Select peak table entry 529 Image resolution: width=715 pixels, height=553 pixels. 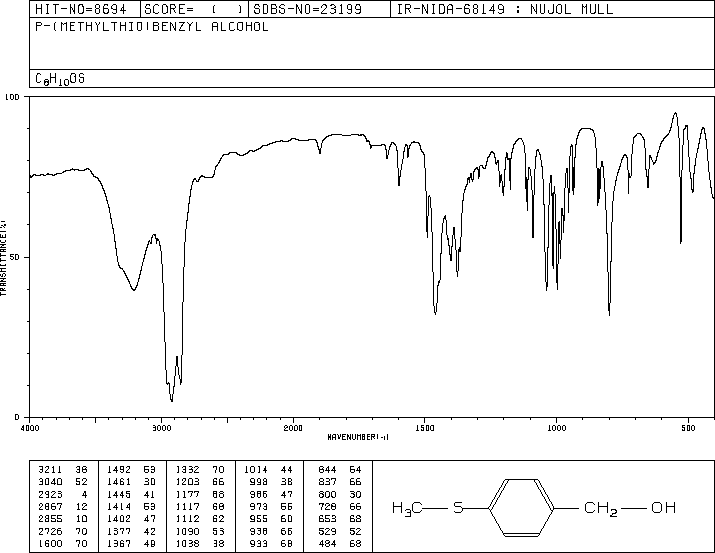click(x=327, y=532)
